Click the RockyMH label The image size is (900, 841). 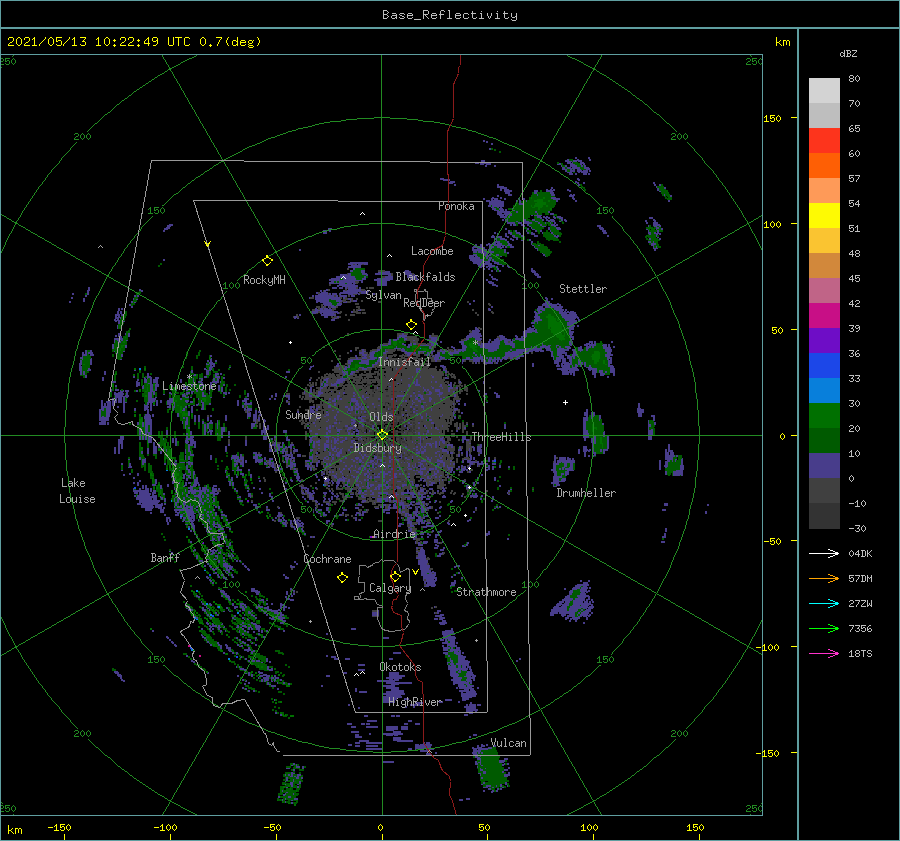tap(264, 280)
